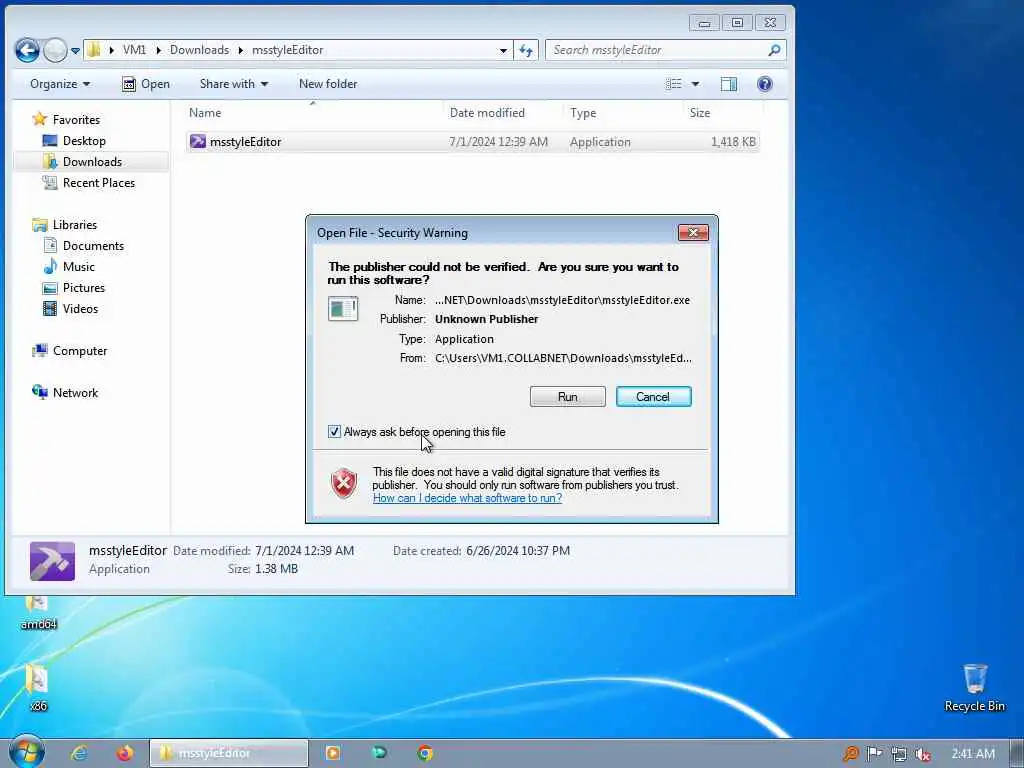Screen dimensions: 1024x768
Task: Click the folder icon in the address bar
Action: [x=94, y=50]
